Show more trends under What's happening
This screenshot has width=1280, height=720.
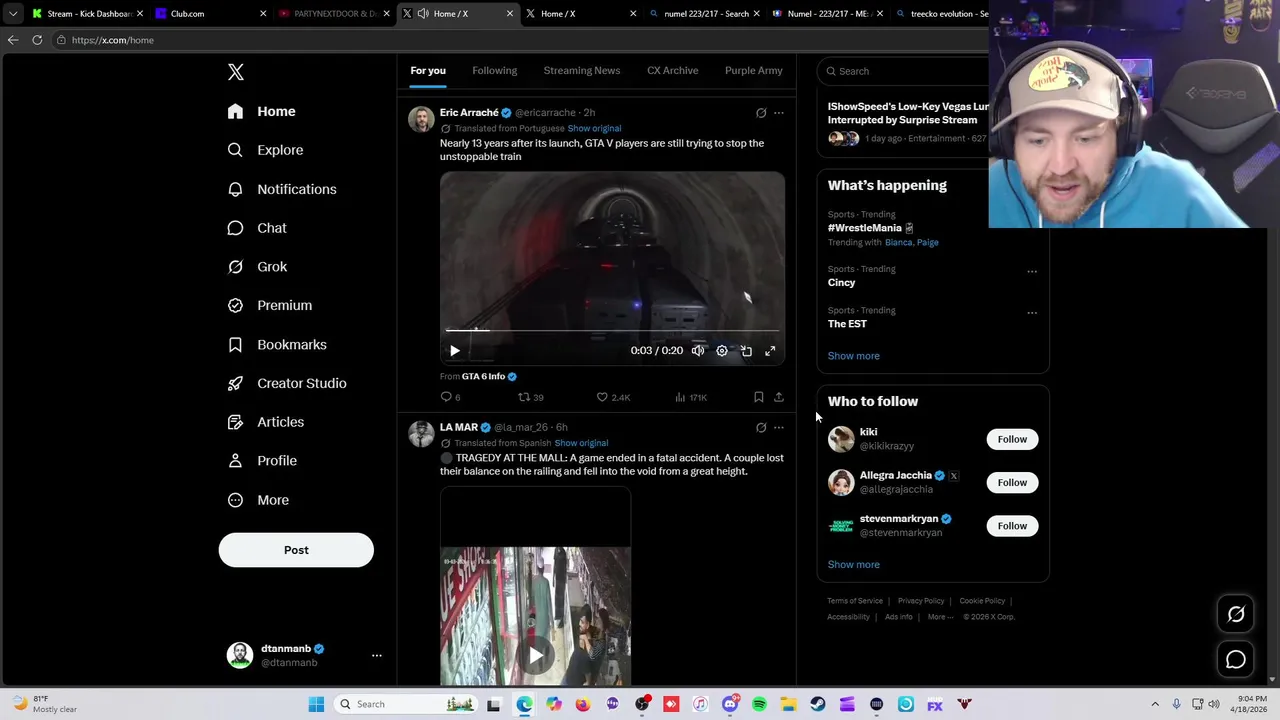(854, 356)
